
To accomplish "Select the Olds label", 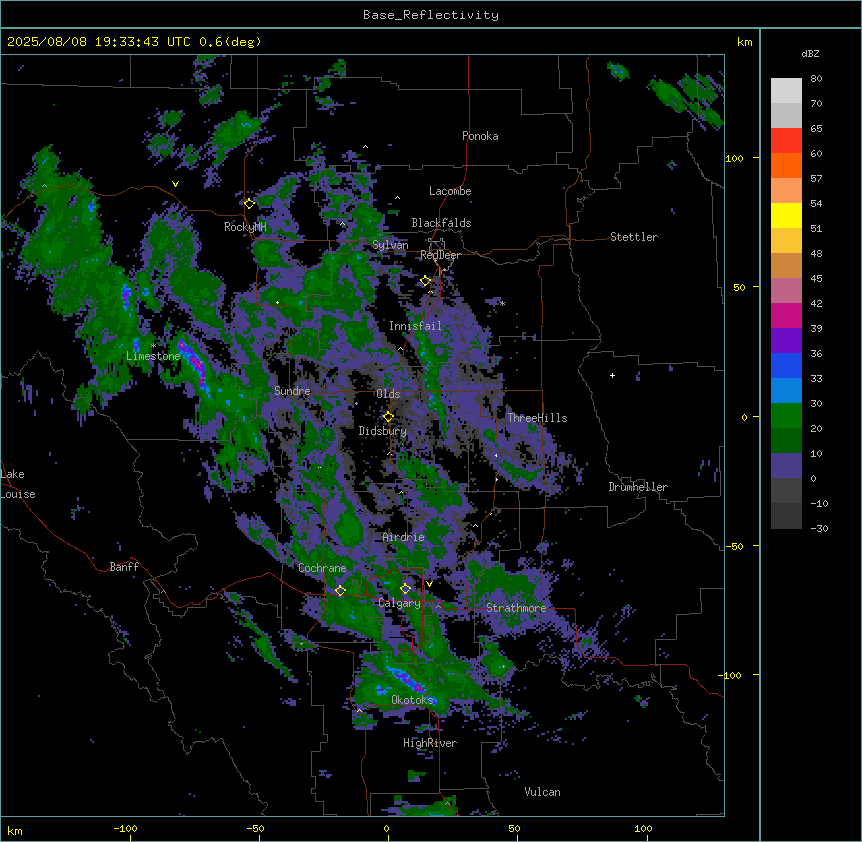I will tap(388, 394).
